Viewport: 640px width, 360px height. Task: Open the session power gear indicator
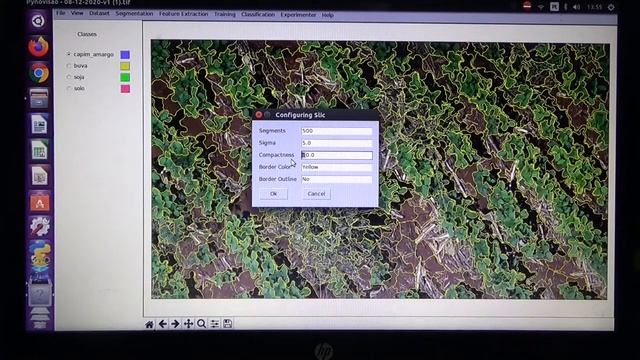click(x=611, y=7)
